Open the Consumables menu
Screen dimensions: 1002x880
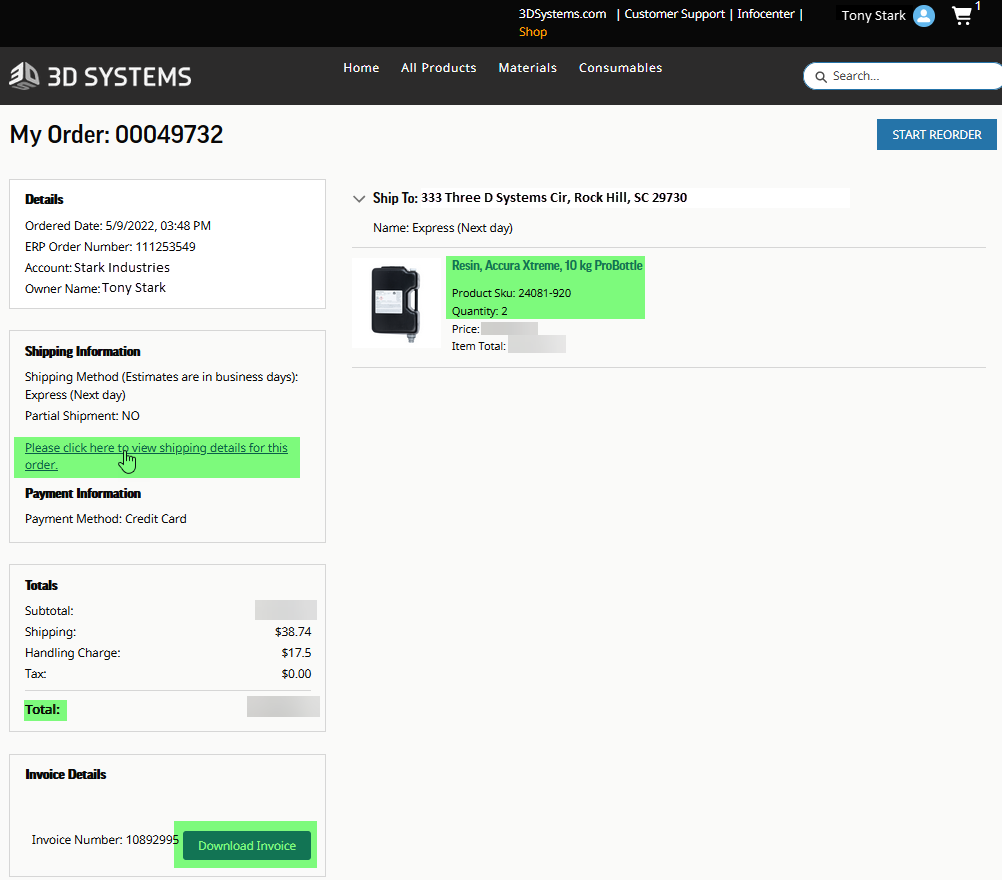(620, 67)
